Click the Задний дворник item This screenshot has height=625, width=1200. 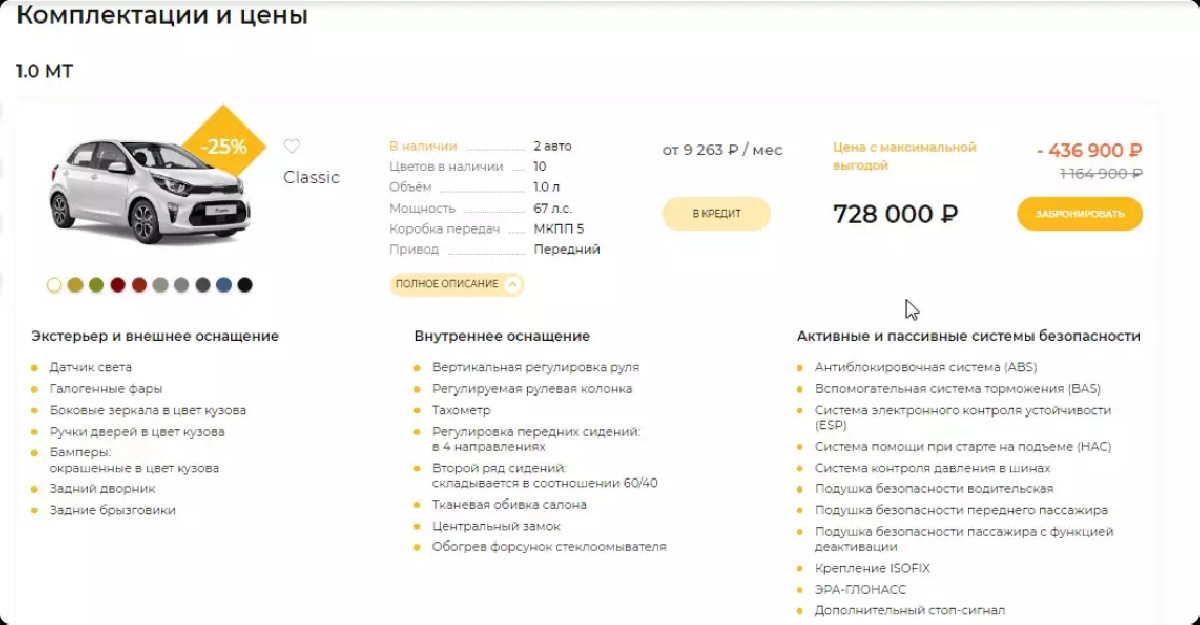(x=103, y=489)
